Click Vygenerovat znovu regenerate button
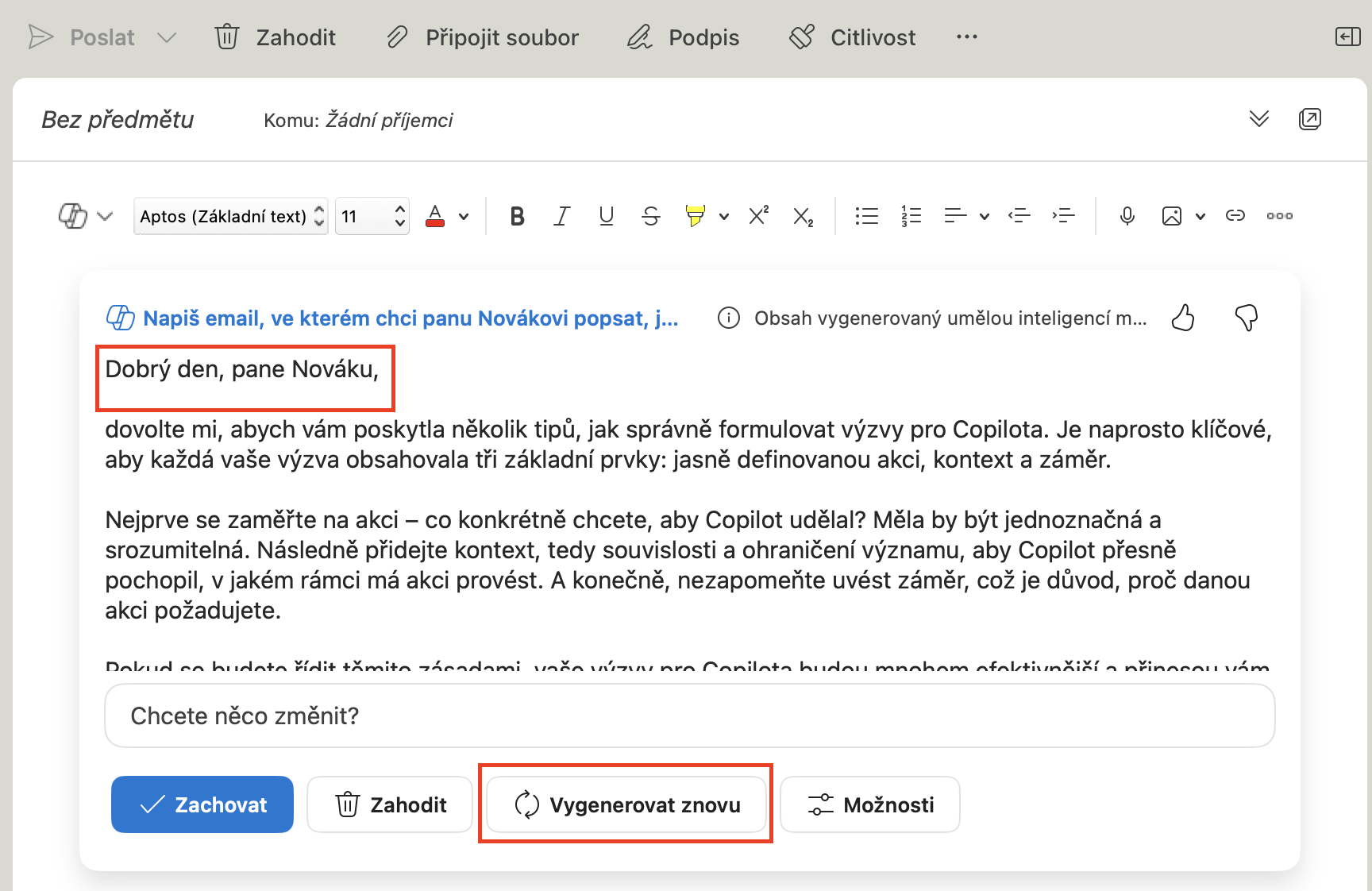This screenshot has width=1372, height=891. (626, 804)
